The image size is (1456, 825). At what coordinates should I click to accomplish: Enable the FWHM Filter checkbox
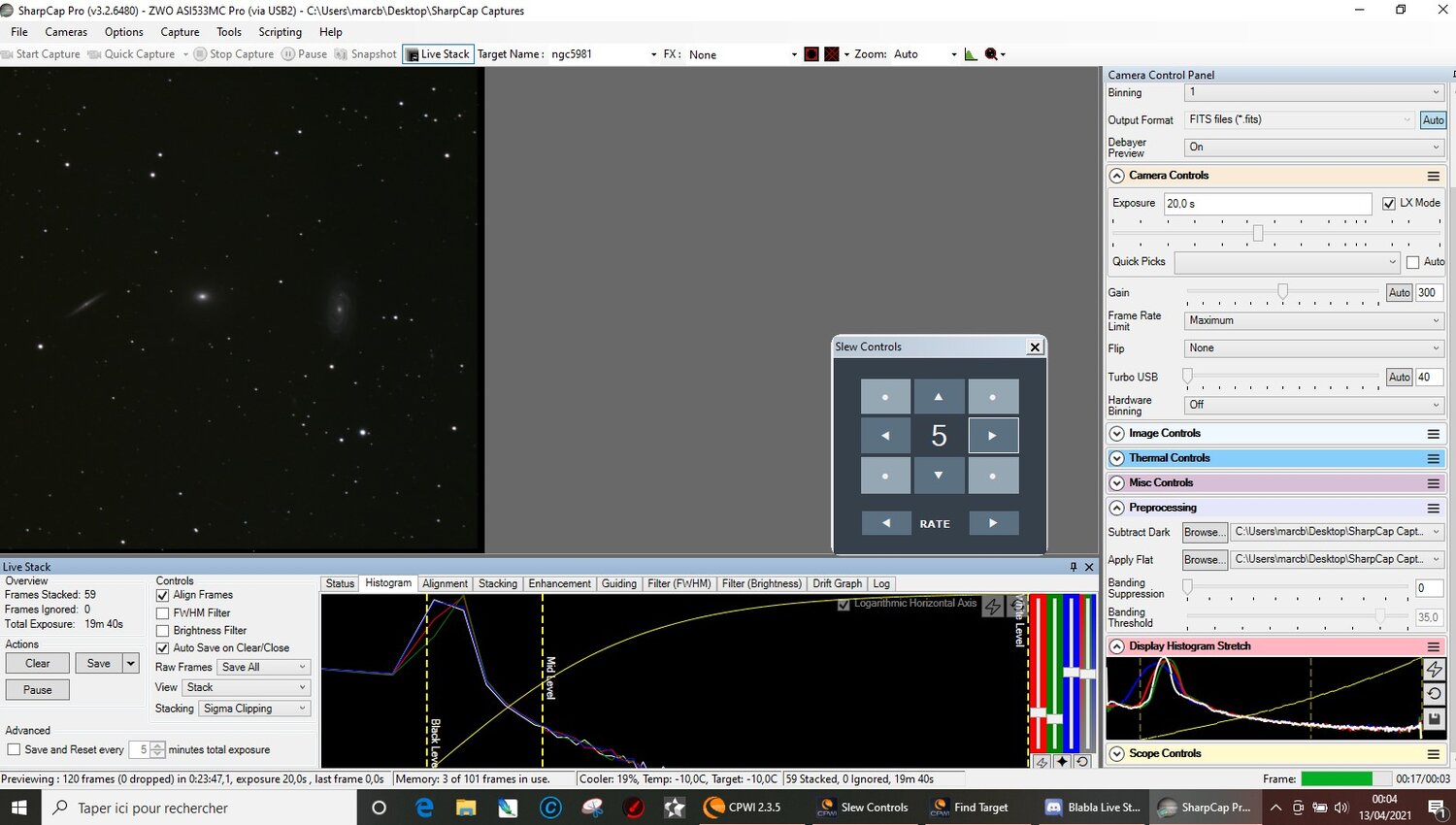163,613
